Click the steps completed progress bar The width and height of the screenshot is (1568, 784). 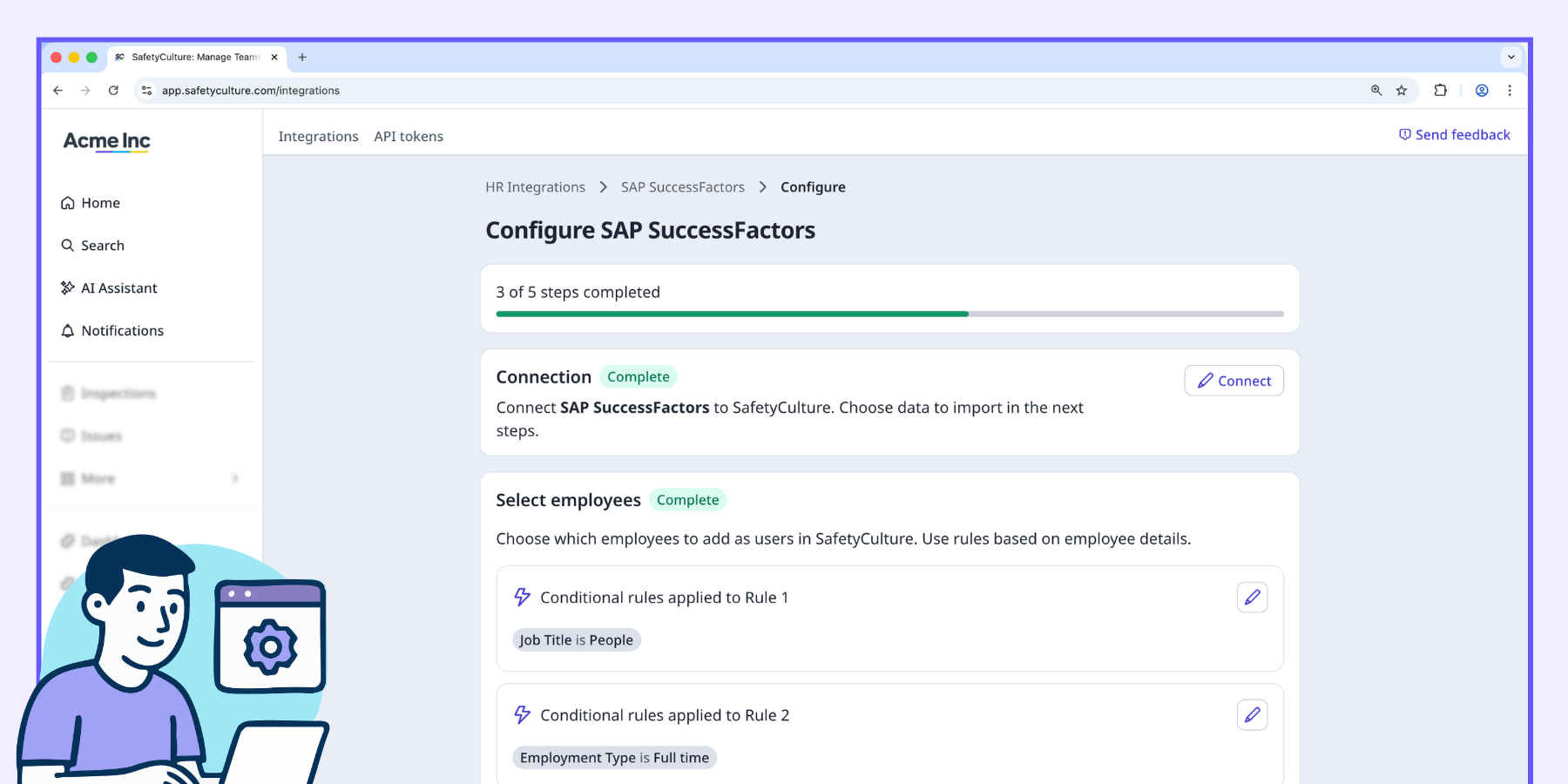pos(889,314)
